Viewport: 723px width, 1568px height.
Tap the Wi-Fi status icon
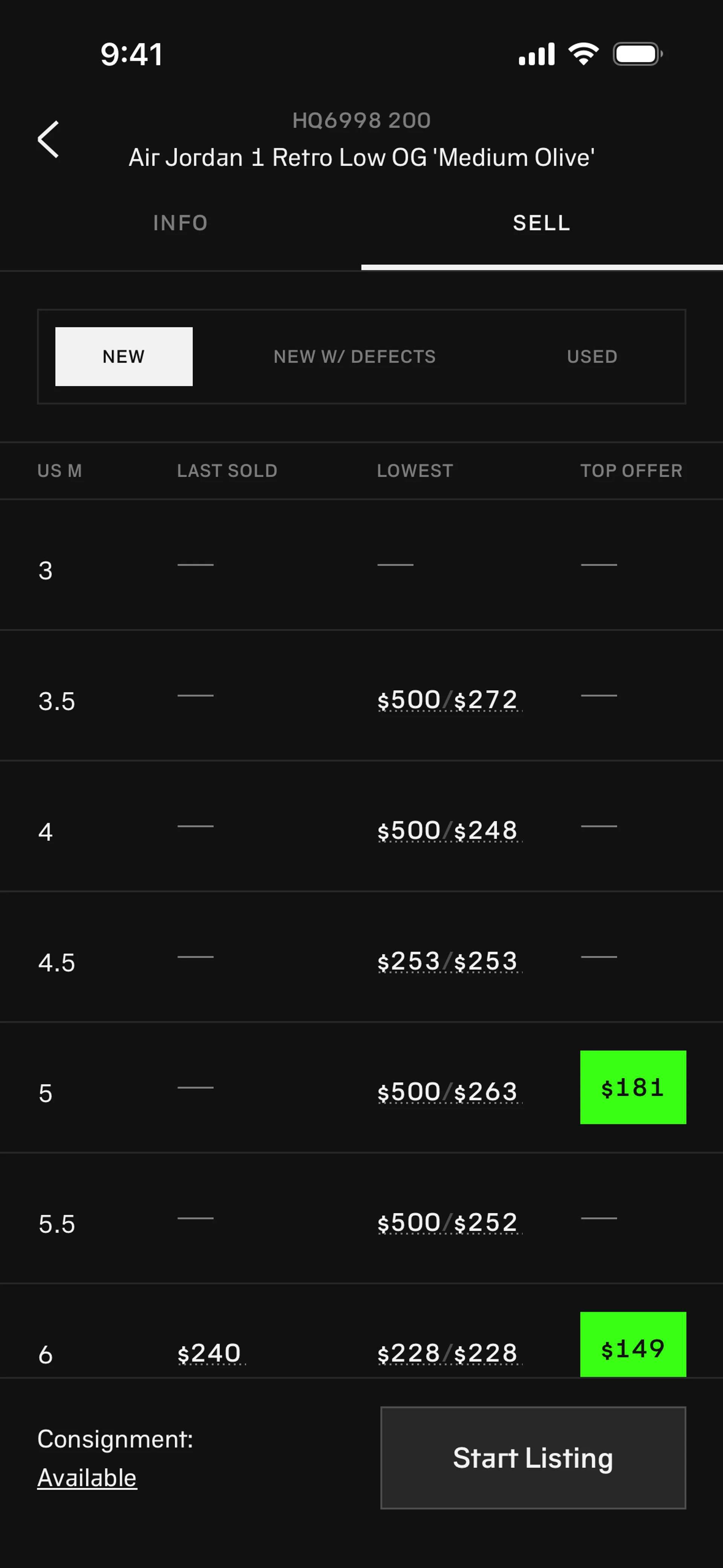(583, 54)
